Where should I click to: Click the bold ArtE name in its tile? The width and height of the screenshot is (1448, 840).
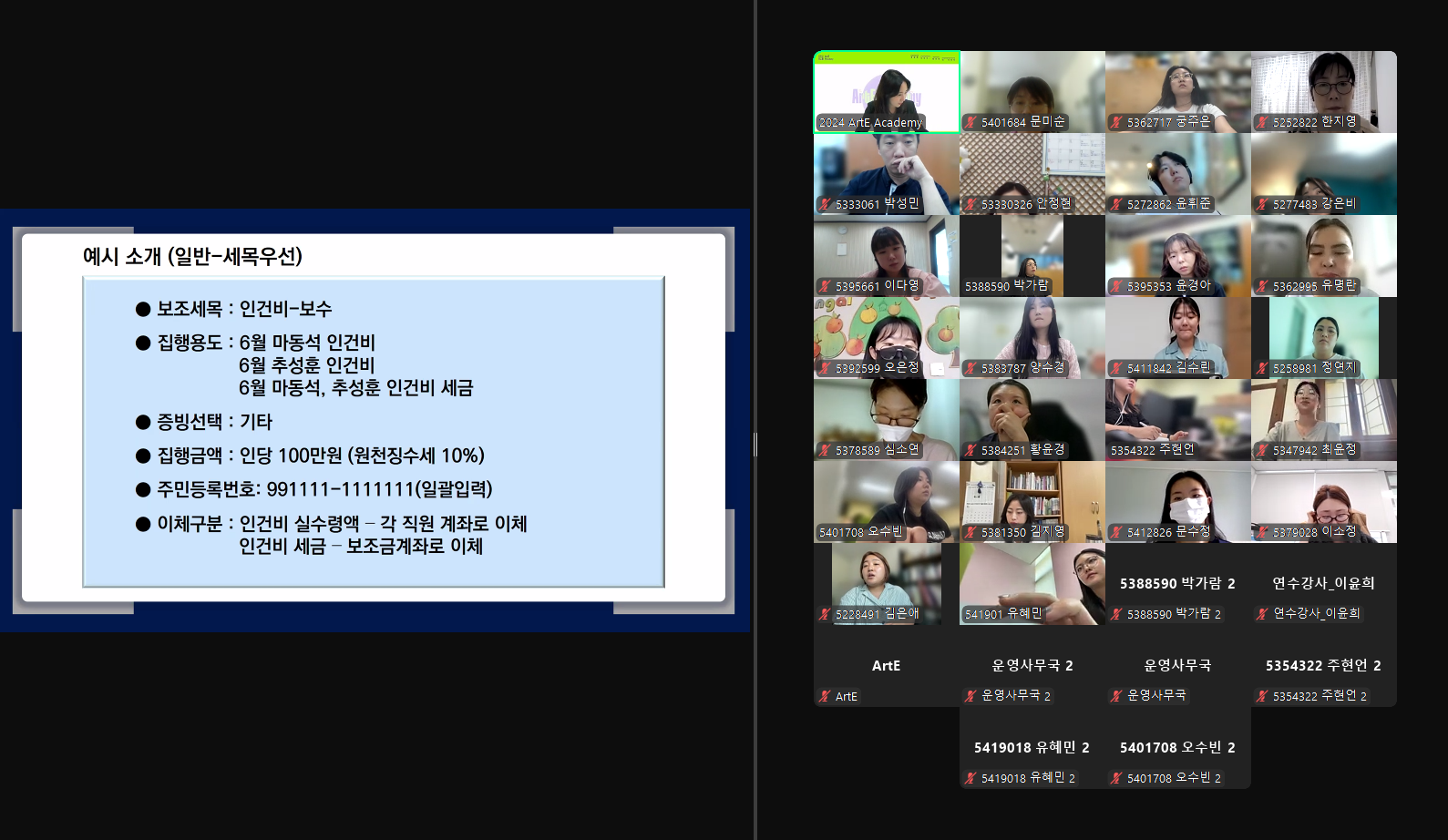coord(887,665)
